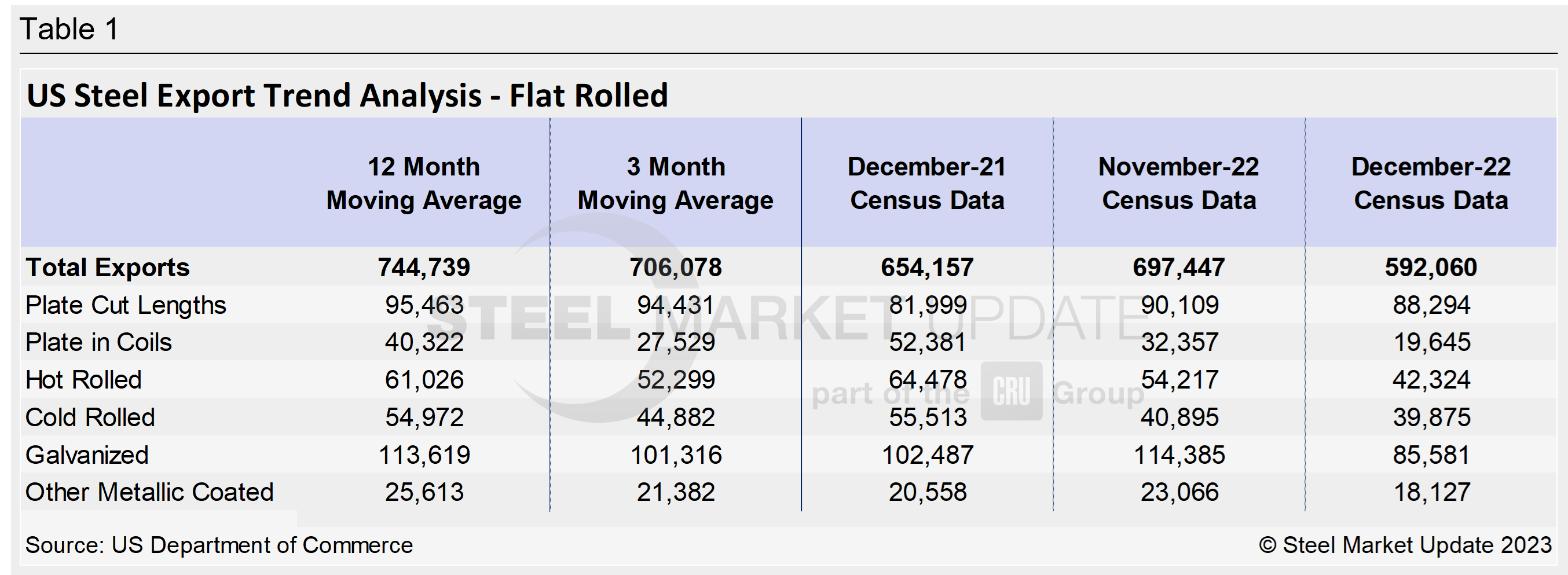This screenshot has height=575, width=1568.
Task: Click the Other Metallic Coated row label
Action: (x=150, y=492)
